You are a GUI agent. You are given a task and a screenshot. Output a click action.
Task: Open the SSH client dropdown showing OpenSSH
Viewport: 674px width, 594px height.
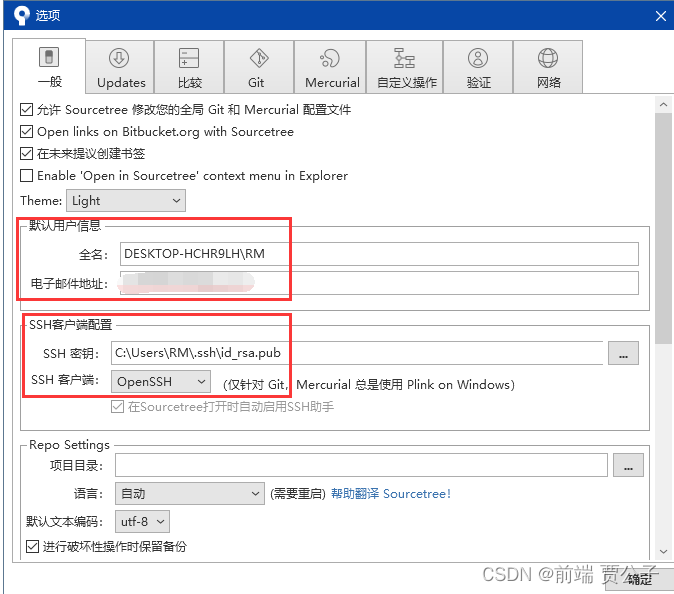pos(161,382)
